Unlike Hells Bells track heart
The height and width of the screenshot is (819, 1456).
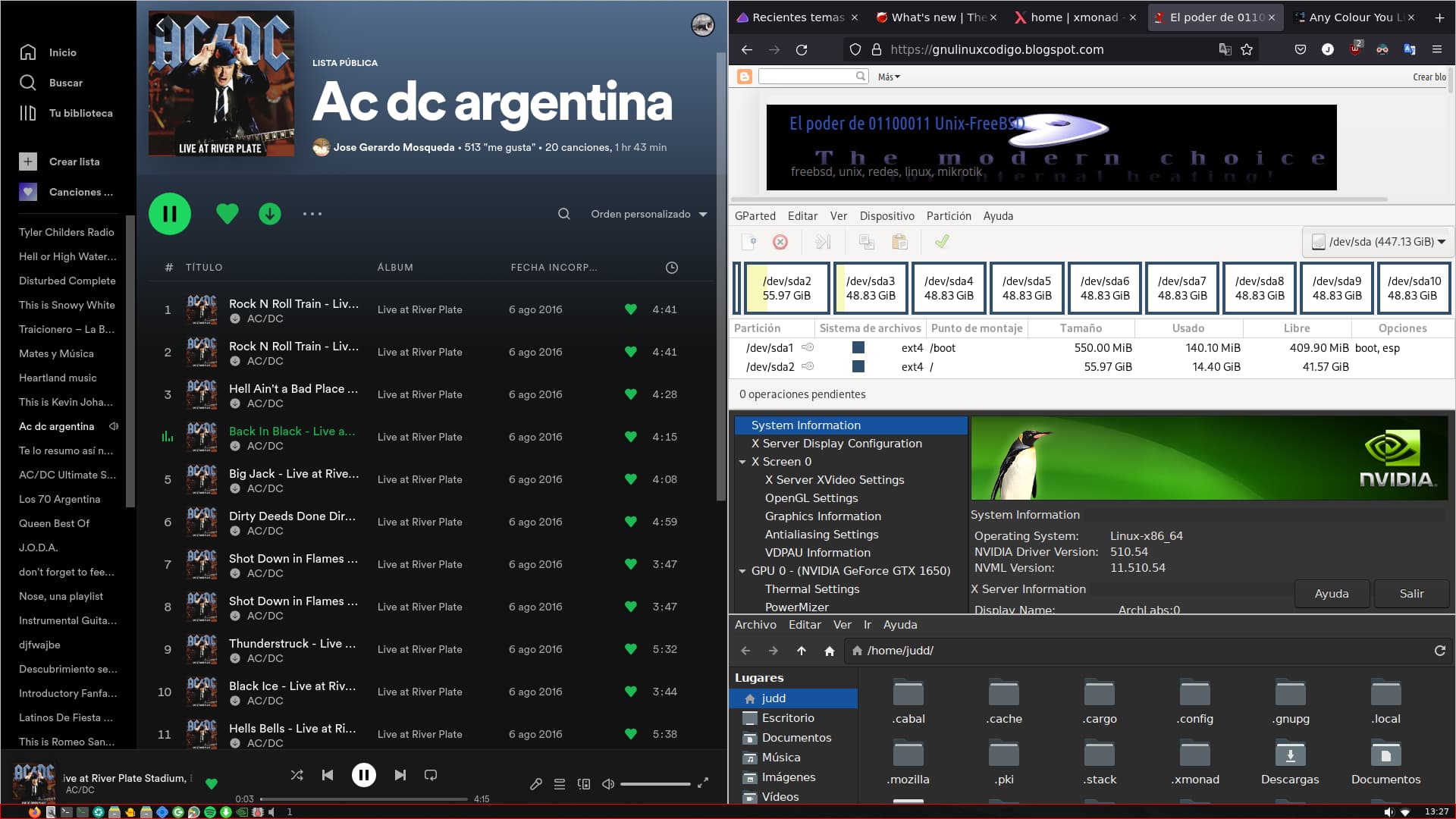[630, 734]
